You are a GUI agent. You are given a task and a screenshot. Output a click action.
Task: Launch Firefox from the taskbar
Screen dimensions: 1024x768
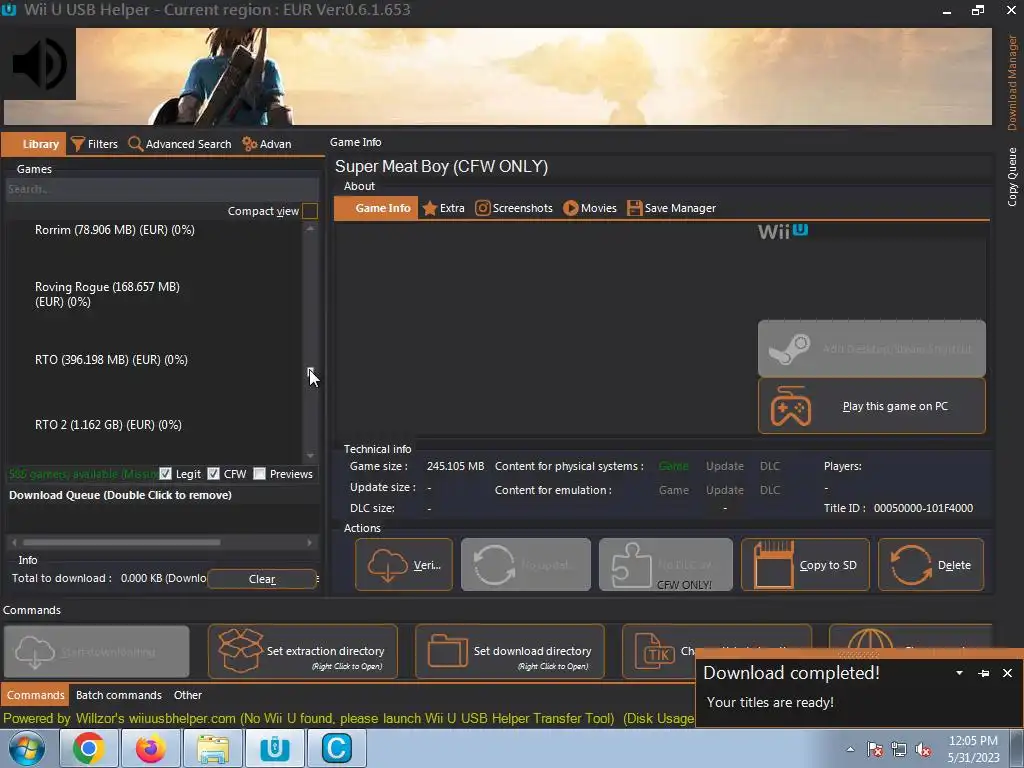pyautogui.click(x=150, y=748)
